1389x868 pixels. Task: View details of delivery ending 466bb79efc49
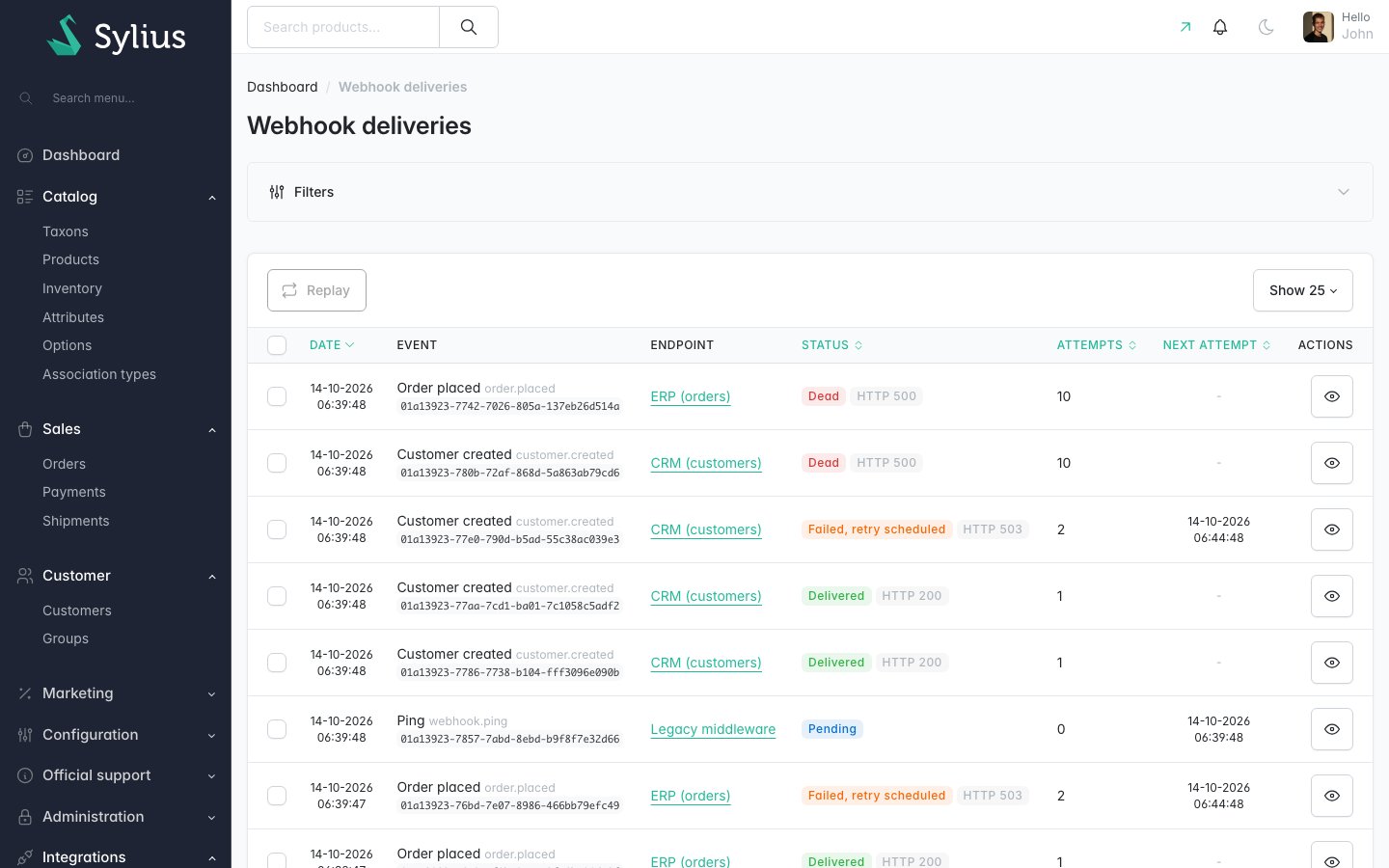tap(1331, 796)
